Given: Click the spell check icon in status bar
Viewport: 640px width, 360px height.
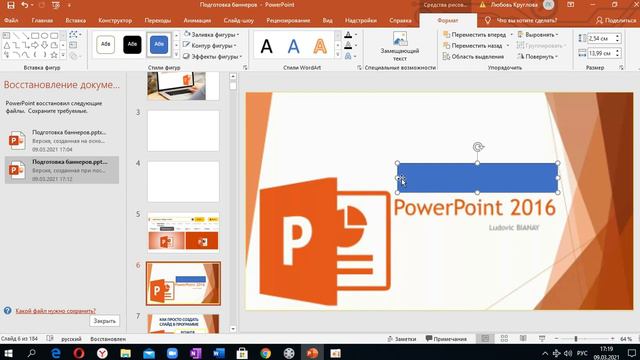Looking at the screenshot, I should pos(50,339).
